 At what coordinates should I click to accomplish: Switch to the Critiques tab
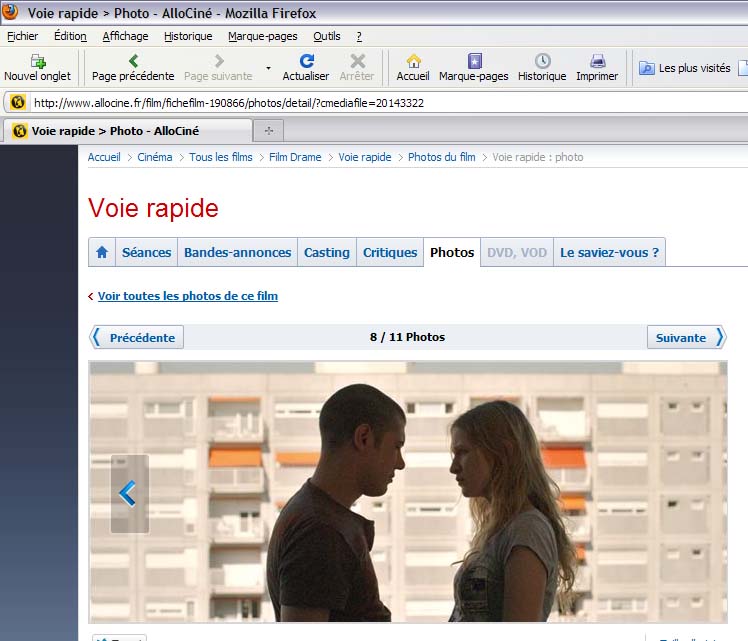coord(390,252)
